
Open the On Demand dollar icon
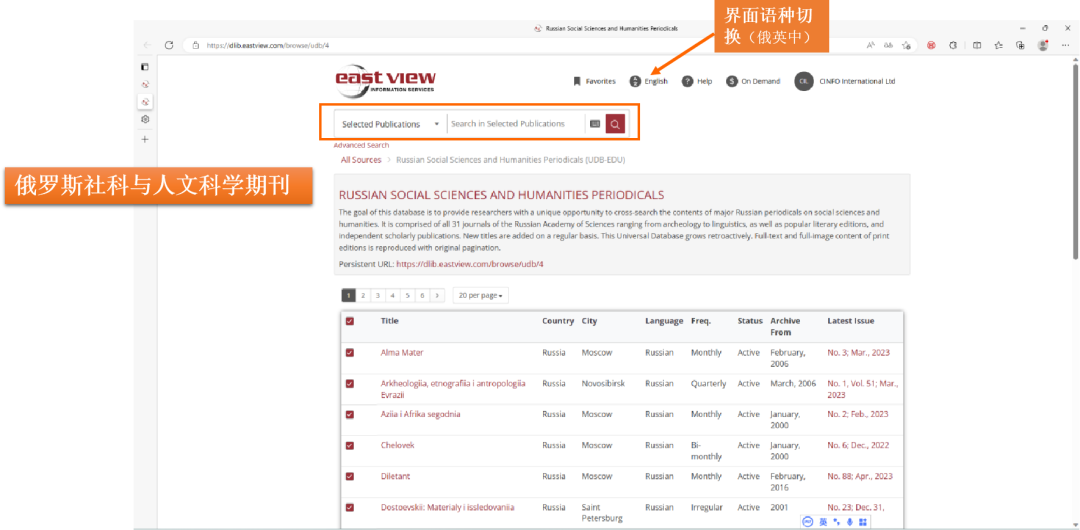pos(732,81)
